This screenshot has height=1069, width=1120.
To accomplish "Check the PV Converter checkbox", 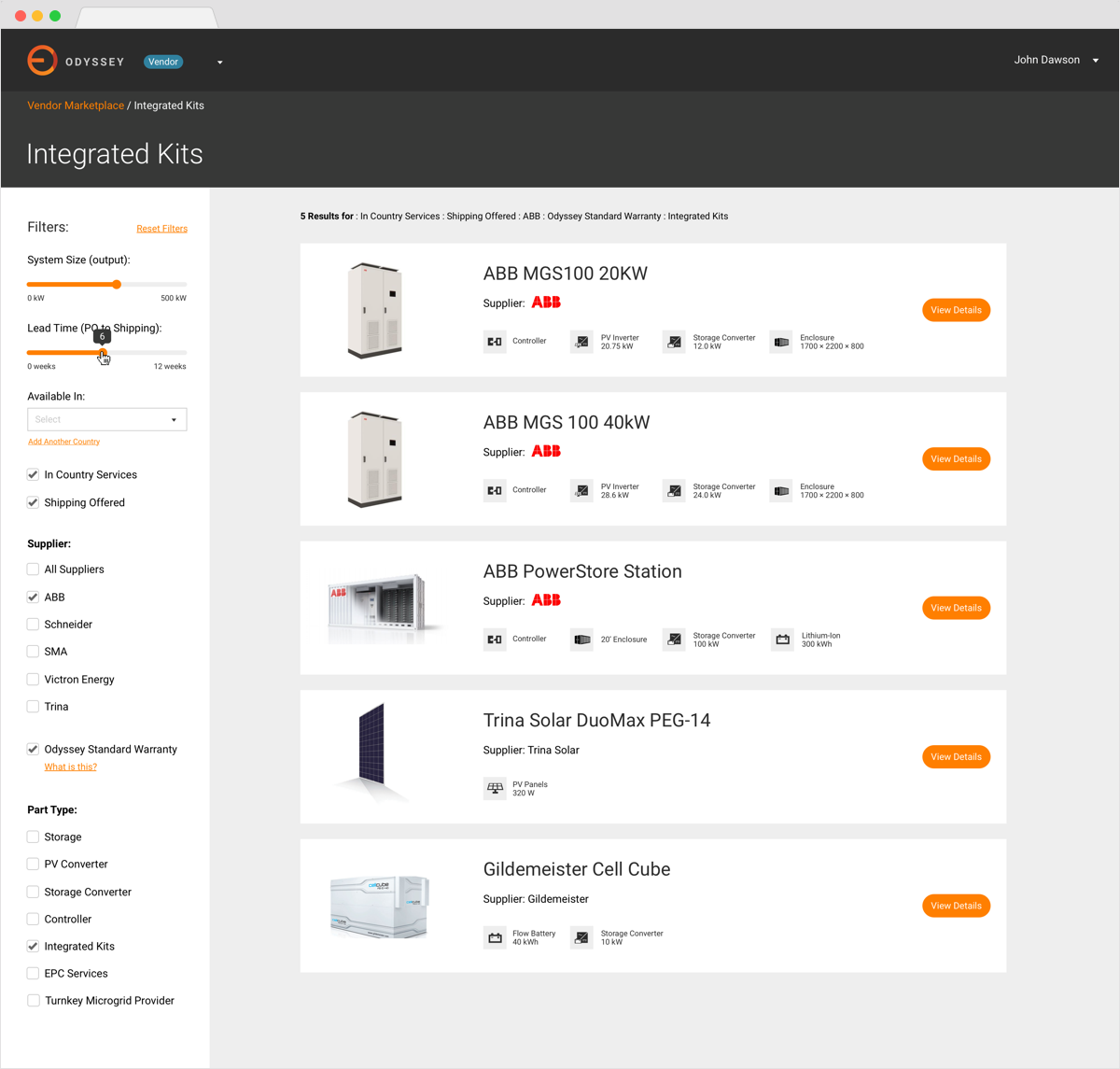I will pos(34,865).
